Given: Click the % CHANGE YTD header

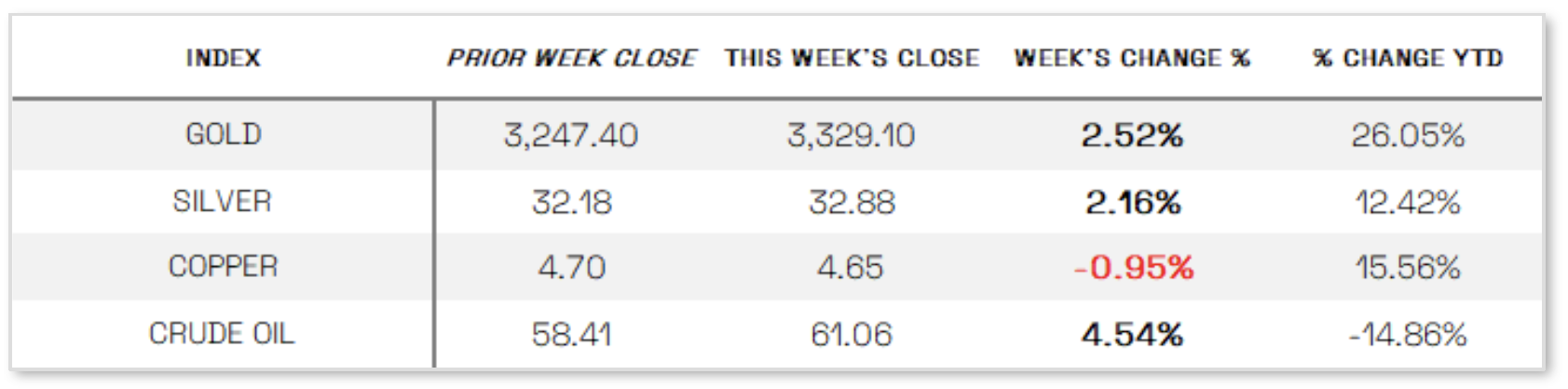Looking at the screenshot, I should tap(1408, 58).
